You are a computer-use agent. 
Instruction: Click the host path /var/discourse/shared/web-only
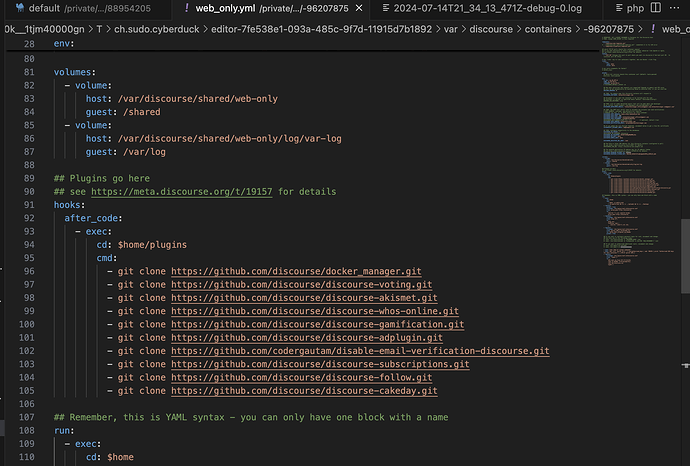point(198,99)
